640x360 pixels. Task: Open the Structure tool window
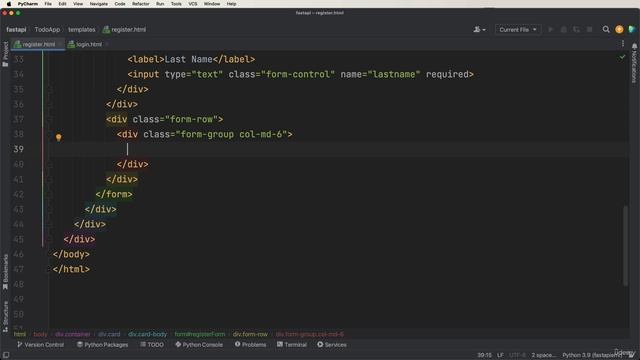tap(5, 316)
